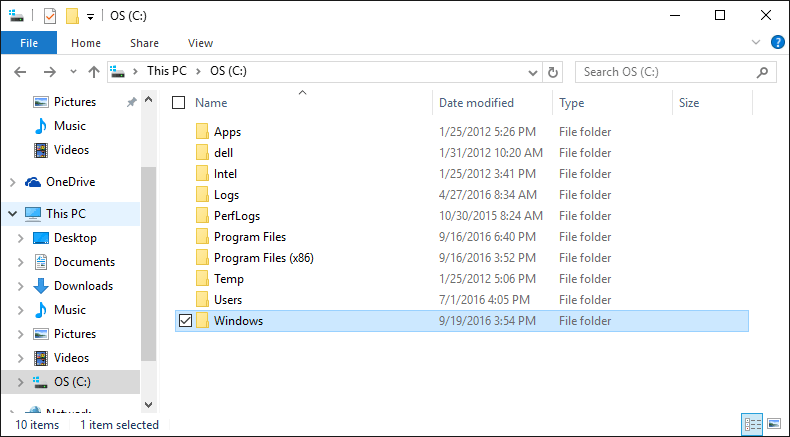Expand the OS (C:) tree node

(21, 382)
